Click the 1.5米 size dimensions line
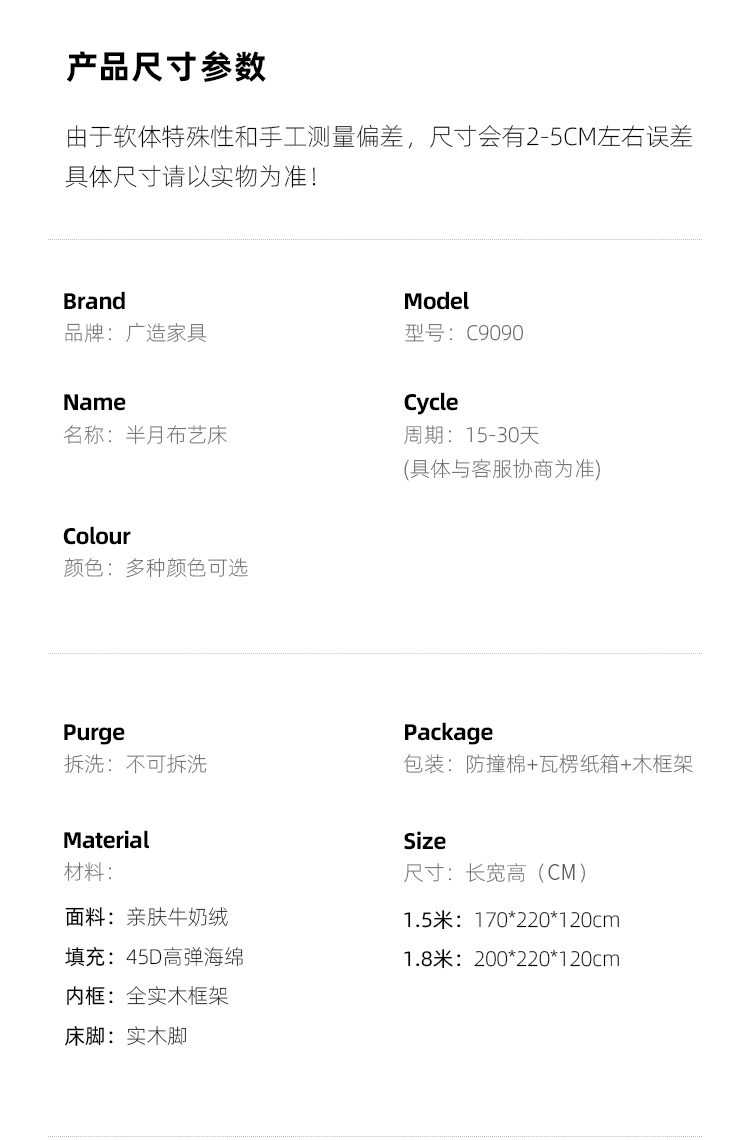This screenshot has width=750, height=1140. tap(512, 920)
